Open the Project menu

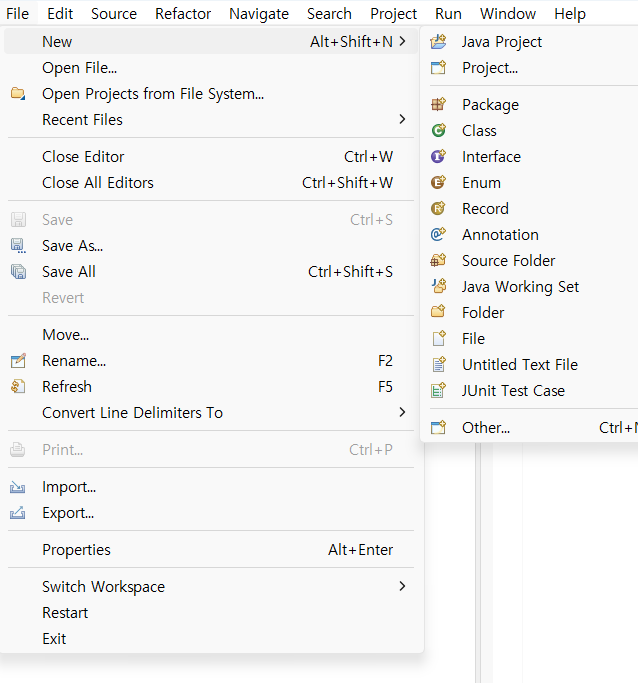(394, 14)
